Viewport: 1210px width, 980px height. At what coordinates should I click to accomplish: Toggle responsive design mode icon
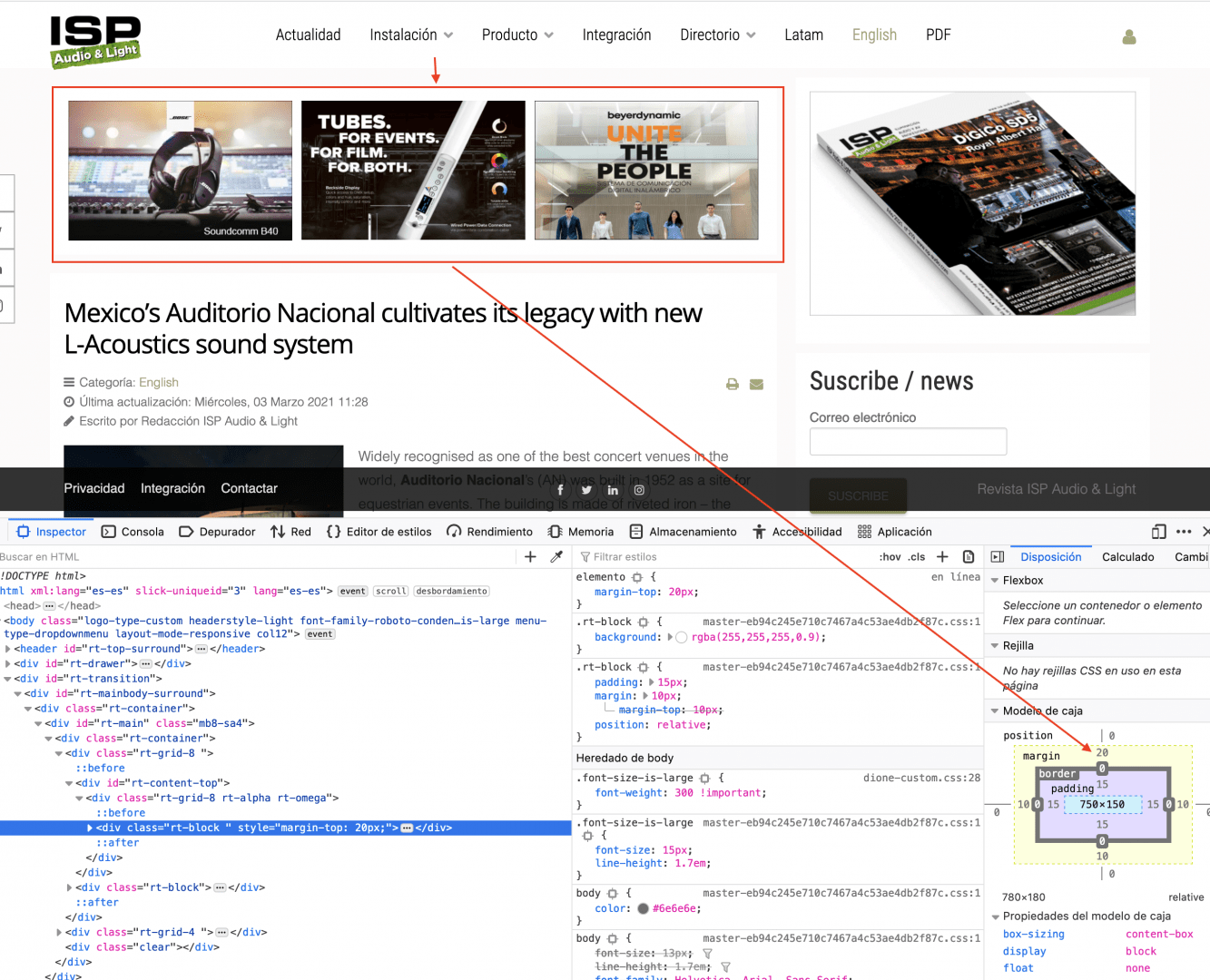pos(1159,532)
